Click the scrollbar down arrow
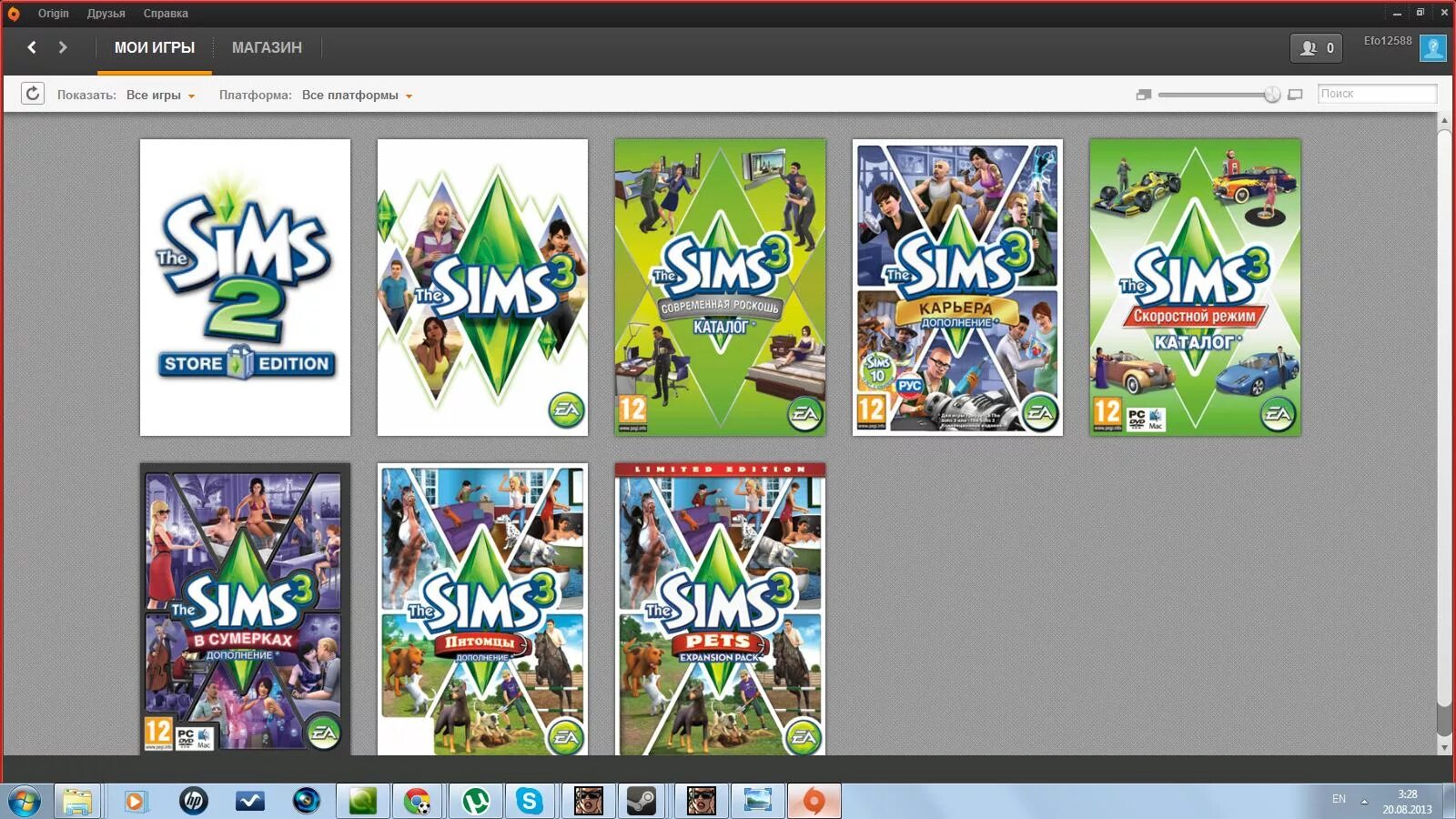The height and width of the screenshot is (819, 1456). coord(1444,748)
